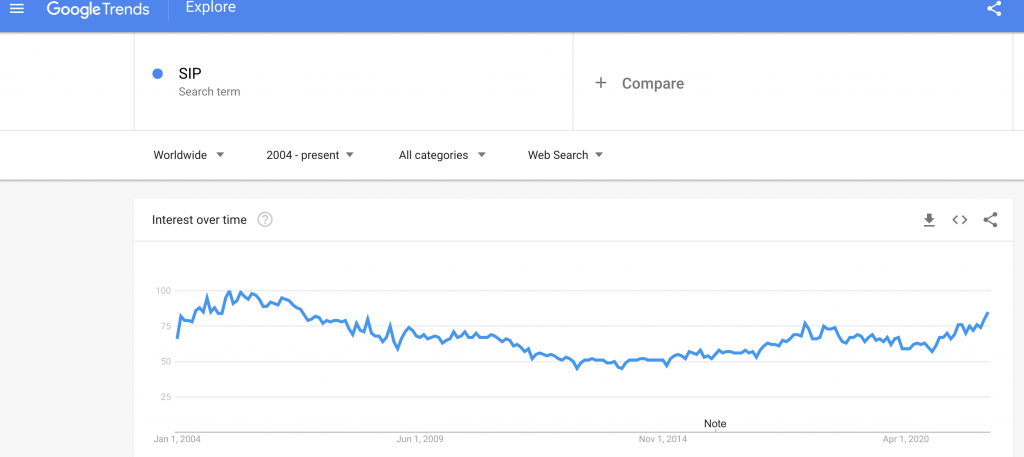Click the Note marker on chart
The image size is (1024, 457).
click(x=715, y=423)
